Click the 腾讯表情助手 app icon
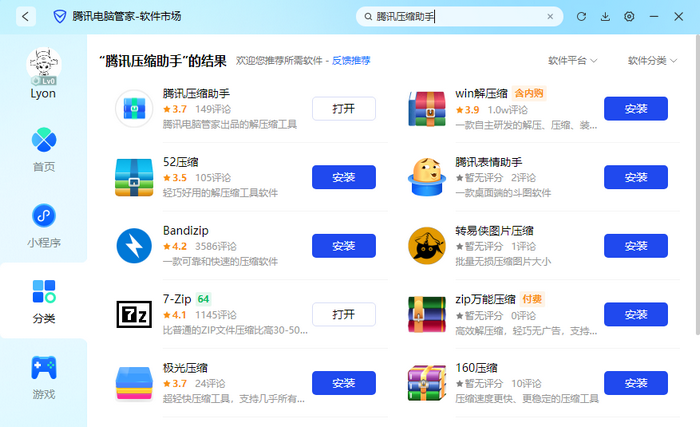The image size is (700, 427). tap(427, 177)
